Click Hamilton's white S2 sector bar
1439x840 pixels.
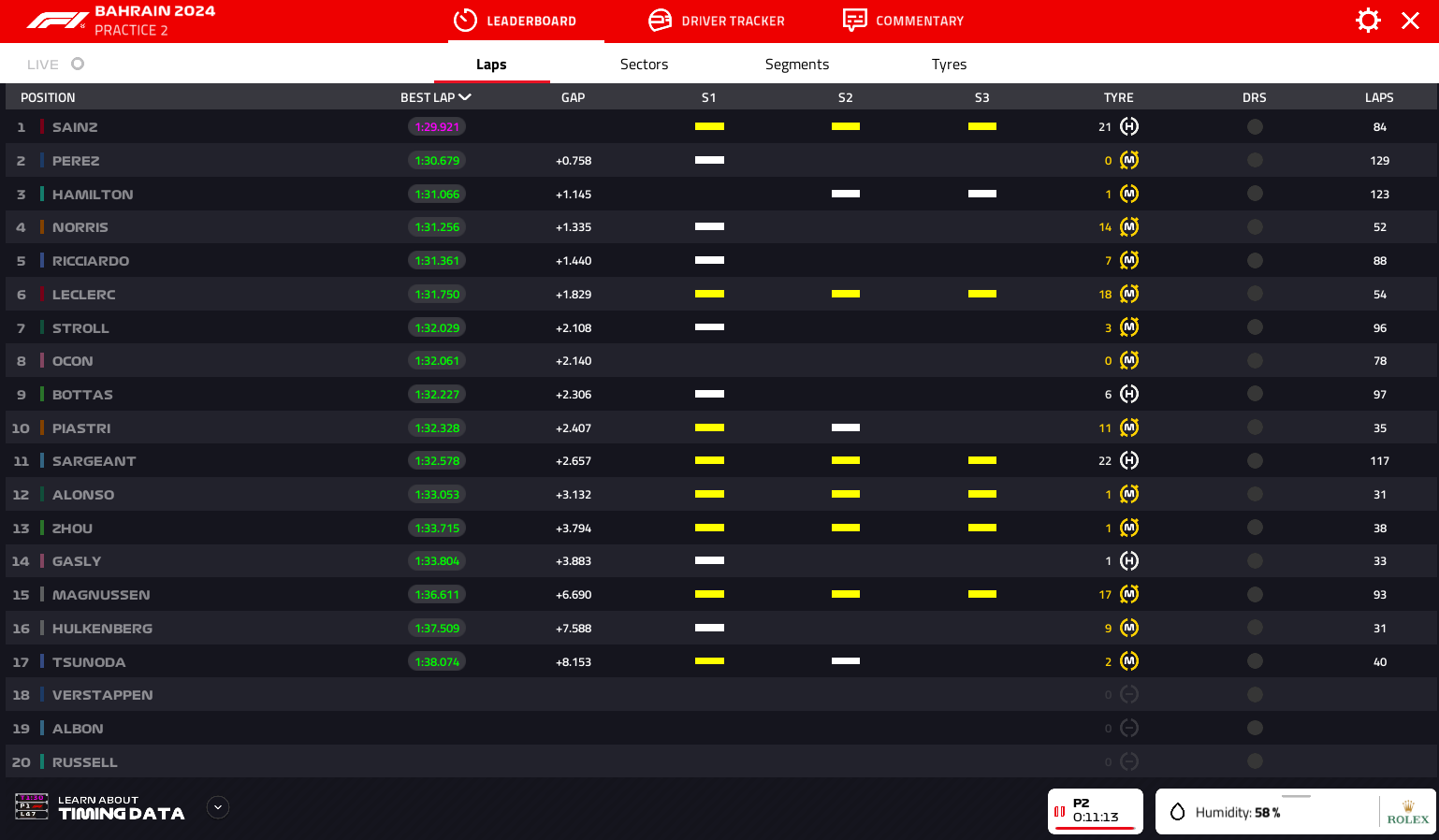pyautogui.click(x=846, y=194)
